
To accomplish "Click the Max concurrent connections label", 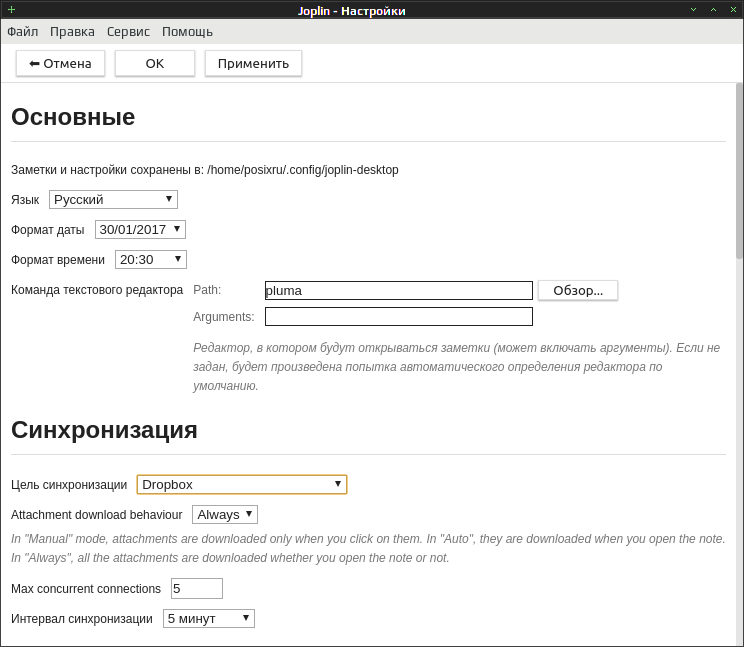I will [x=86, y=589].
